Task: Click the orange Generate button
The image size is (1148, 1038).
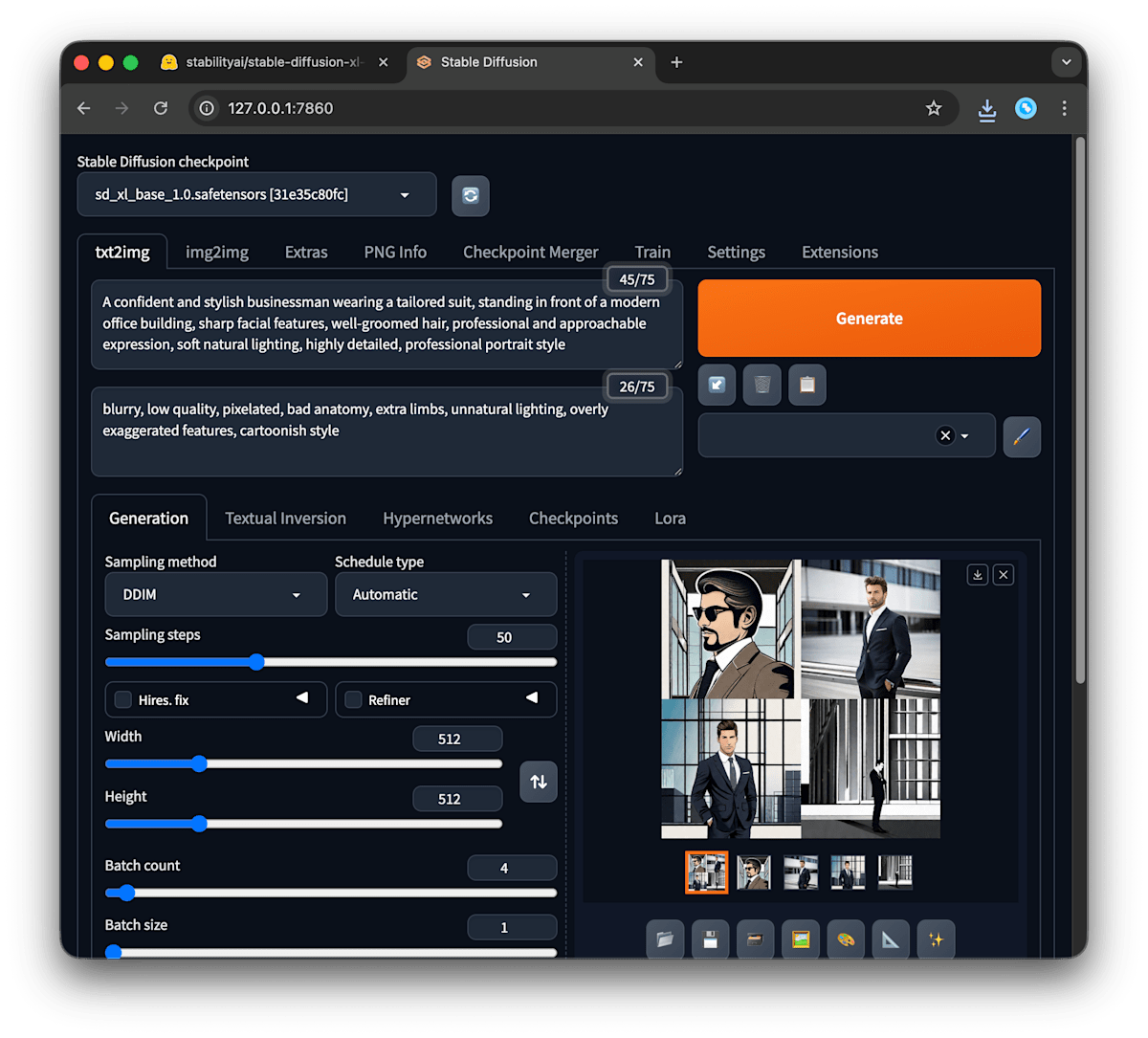Action: point(870,319)
